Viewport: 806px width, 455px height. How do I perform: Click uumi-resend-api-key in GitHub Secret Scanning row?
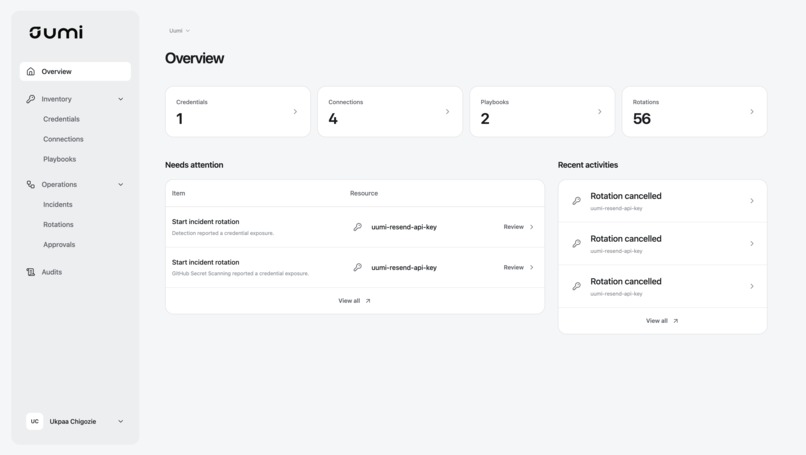pyautogui.click(x=404, y=267)
